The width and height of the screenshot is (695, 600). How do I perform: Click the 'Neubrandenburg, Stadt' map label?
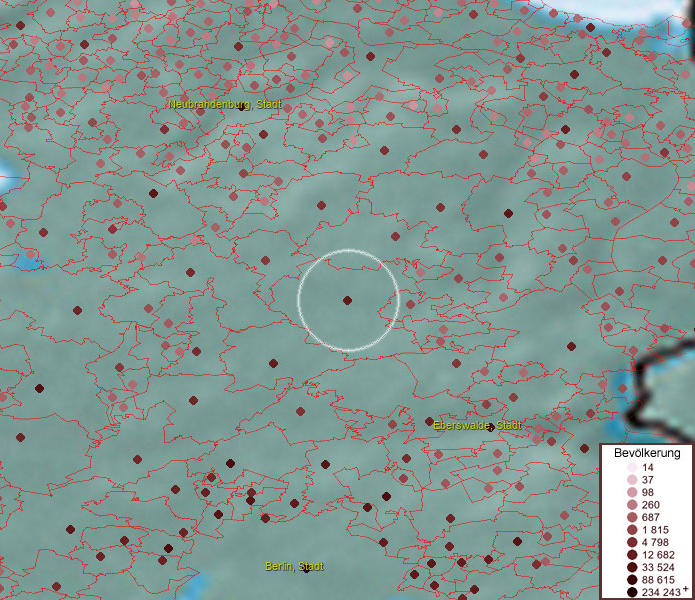coord(225,105)
